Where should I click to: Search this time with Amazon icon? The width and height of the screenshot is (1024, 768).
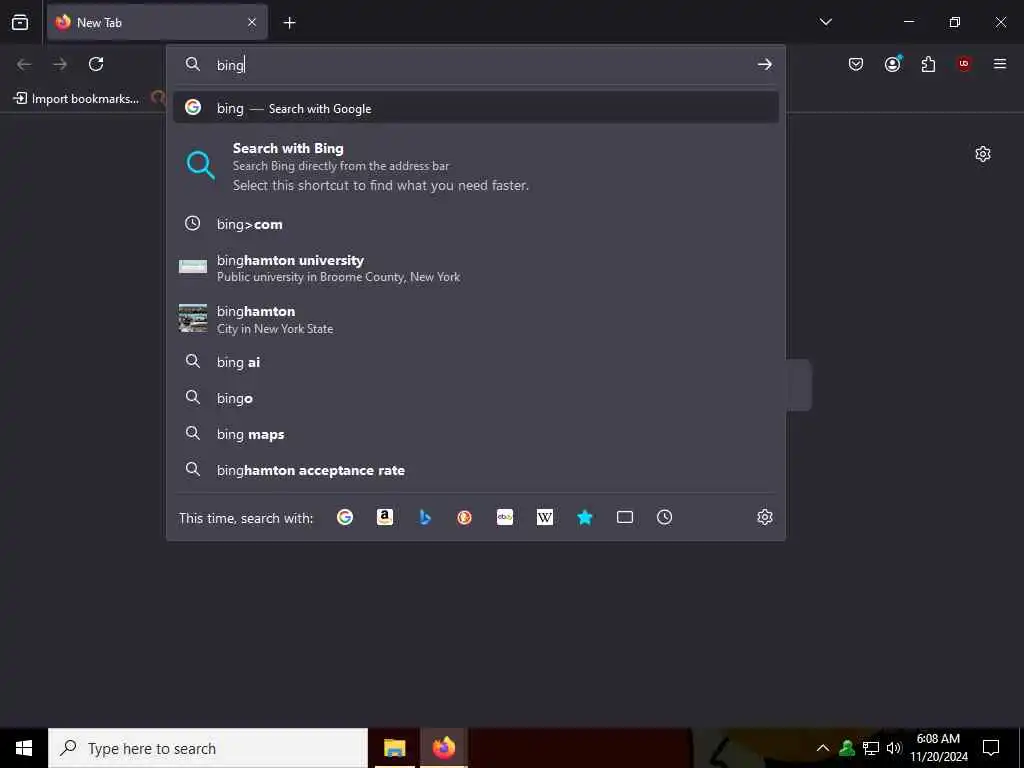[x=385, y=517]
